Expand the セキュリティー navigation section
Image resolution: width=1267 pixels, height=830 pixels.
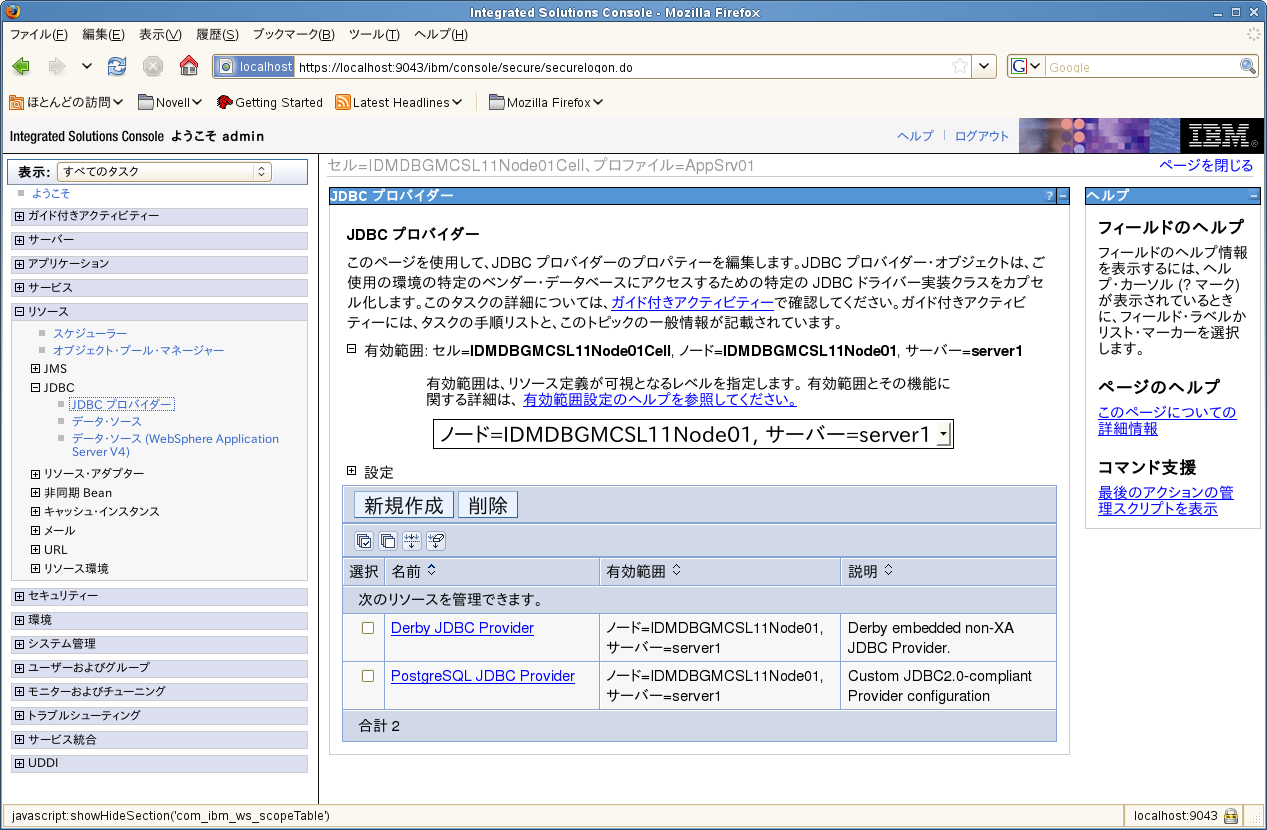click(x=20, y=596)
